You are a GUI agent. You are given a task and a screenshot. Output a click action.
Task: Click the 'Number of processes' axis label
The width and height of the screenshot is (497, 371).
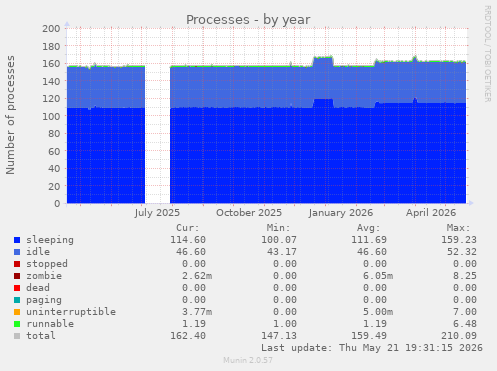(10, 115)
